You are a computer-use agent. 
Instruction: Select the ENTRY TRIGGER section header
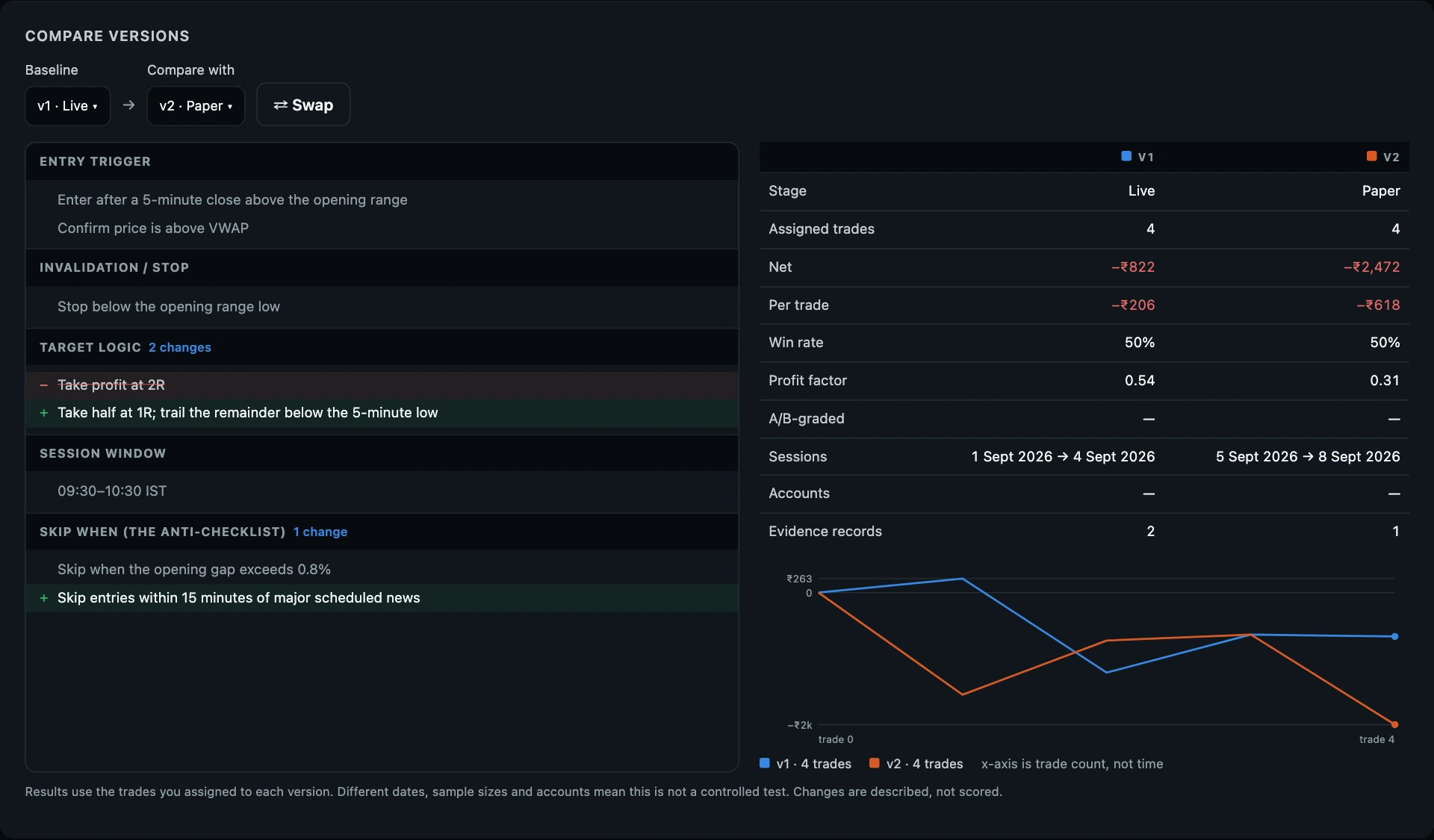click(x=382, y=161)
